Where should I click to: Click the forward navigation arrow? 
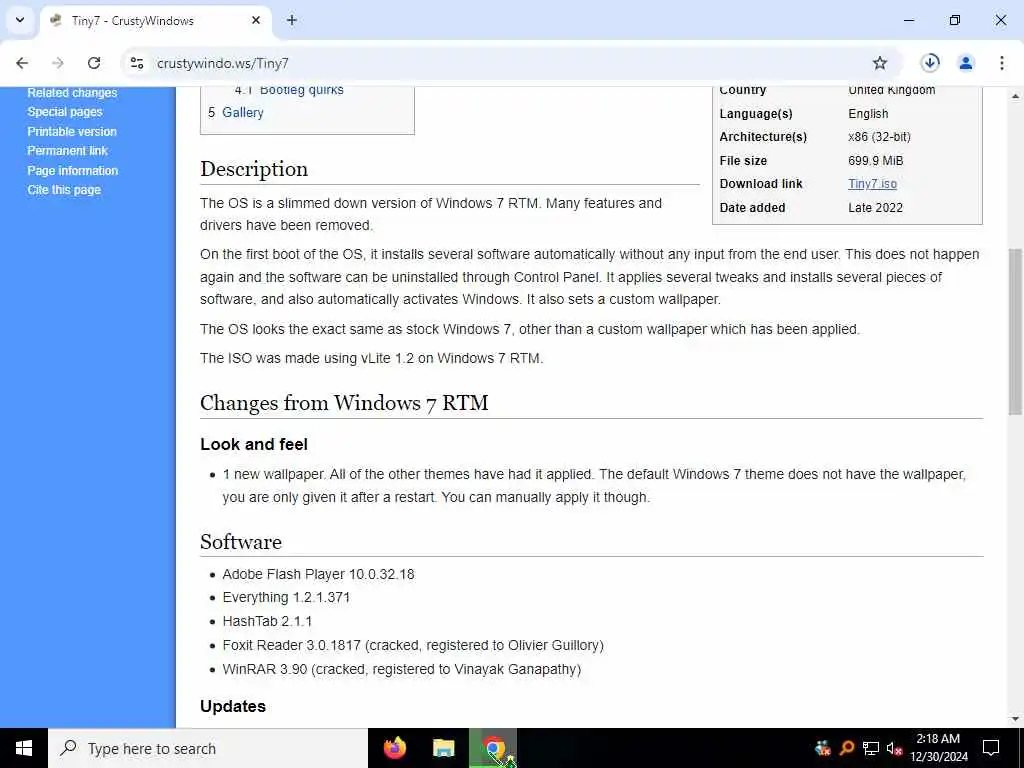[x=58, y=63]
